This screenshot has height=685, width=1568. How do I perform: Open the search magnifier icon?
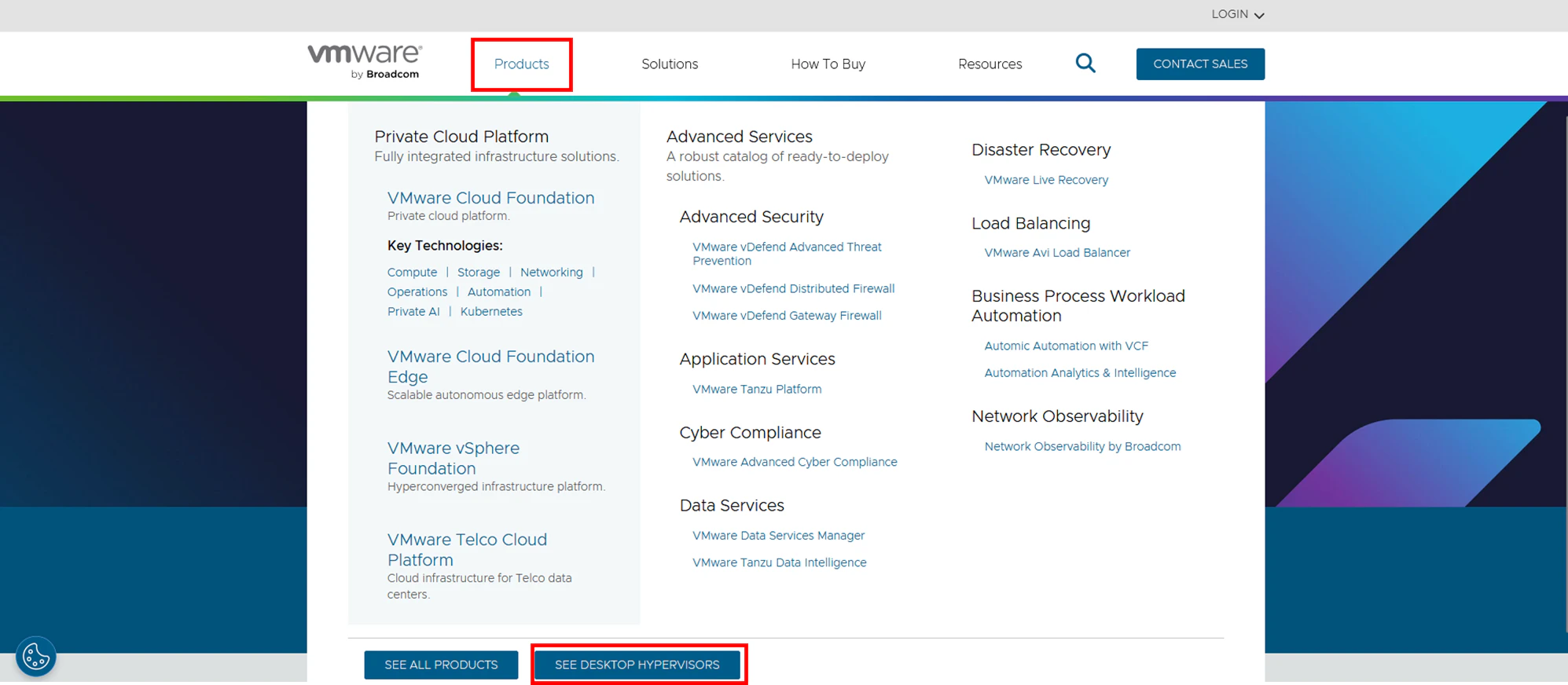pyautogui.click(x=1085, y=63)
